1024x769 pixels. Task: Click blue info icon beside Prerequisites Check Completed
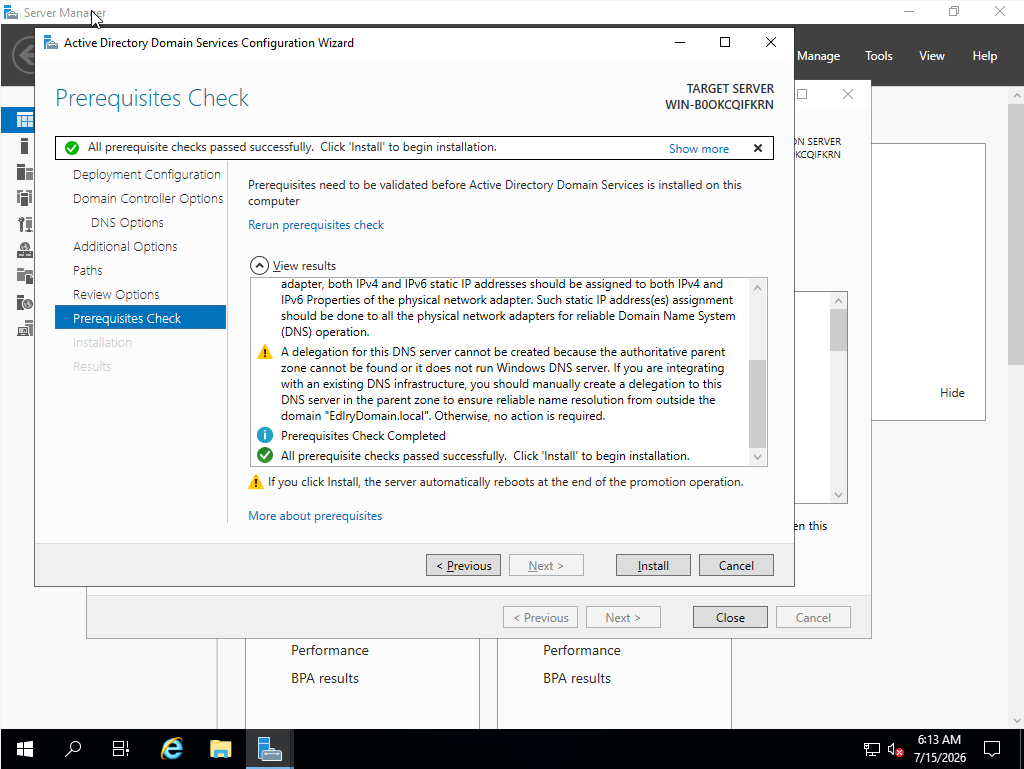tap(264, 435)
